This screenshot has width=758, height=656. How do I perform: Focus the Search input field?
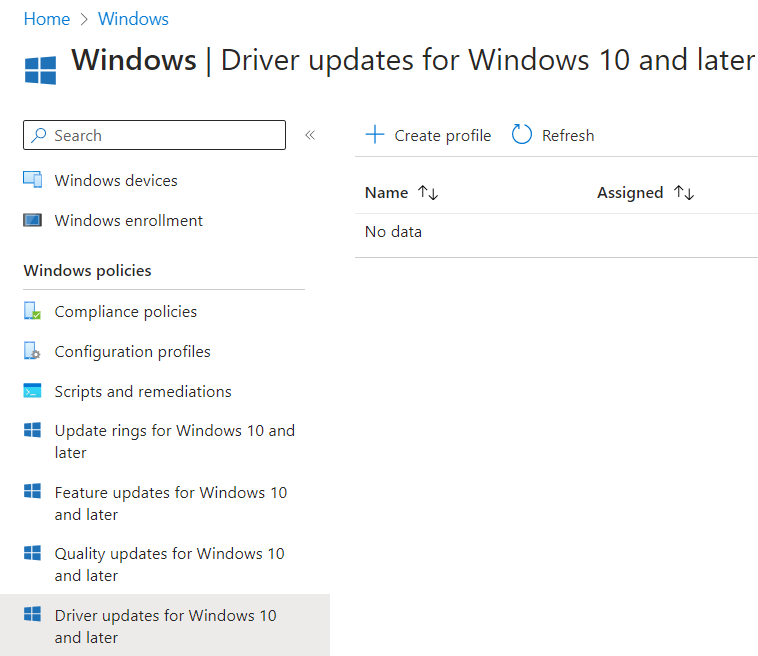154,135
